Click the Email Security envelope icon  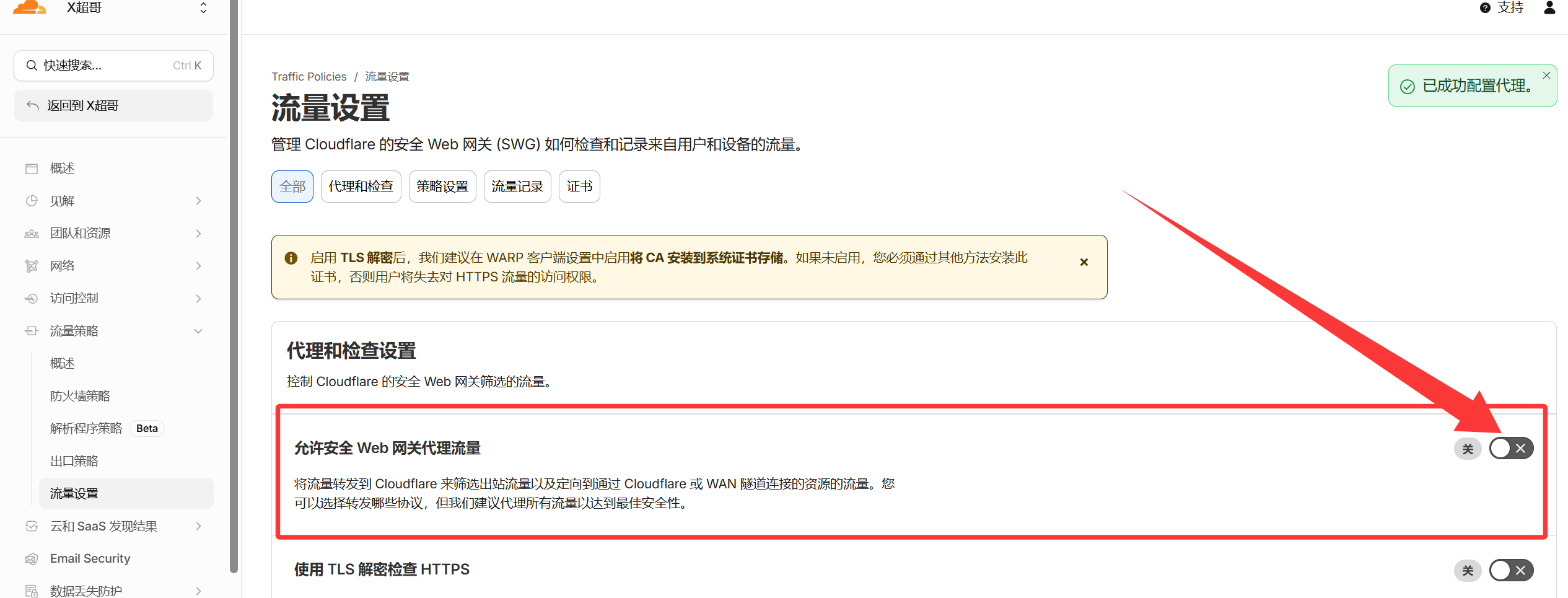click(x=32, y=559)
